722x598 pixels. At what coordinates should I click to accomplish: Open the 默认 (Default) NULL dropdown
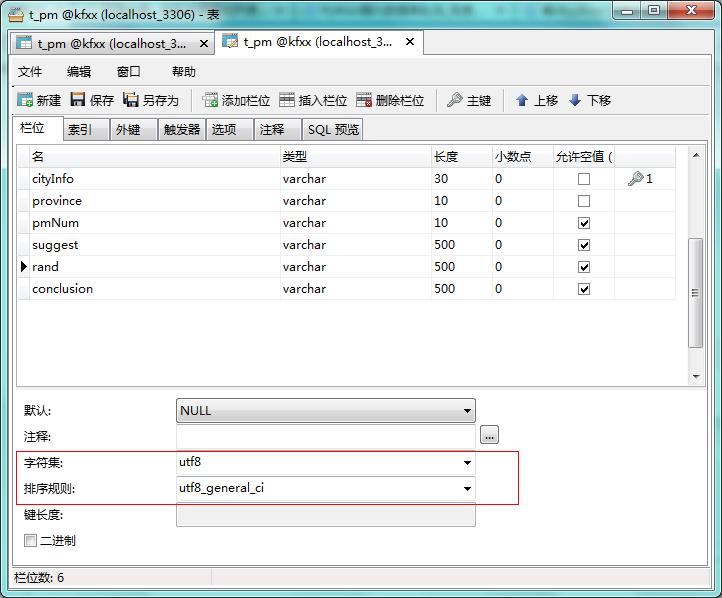point(467,411)
